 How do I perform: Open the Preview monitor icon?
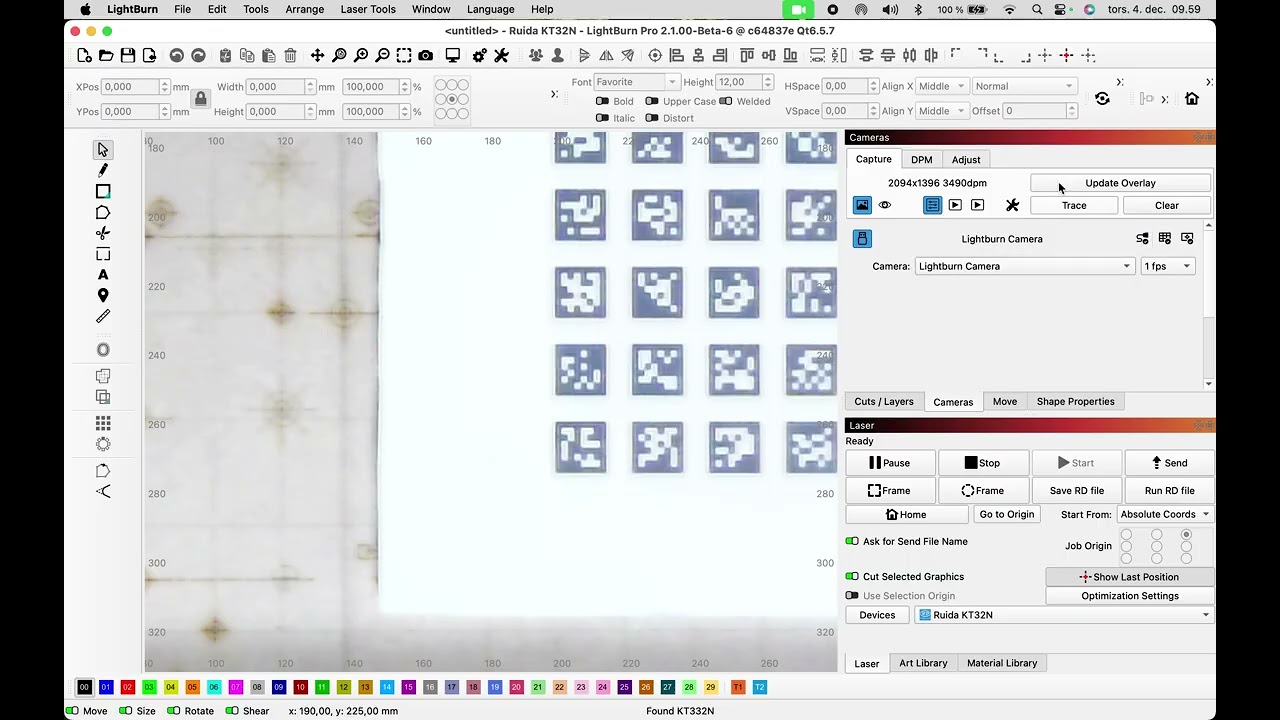(x=453, y=56)
